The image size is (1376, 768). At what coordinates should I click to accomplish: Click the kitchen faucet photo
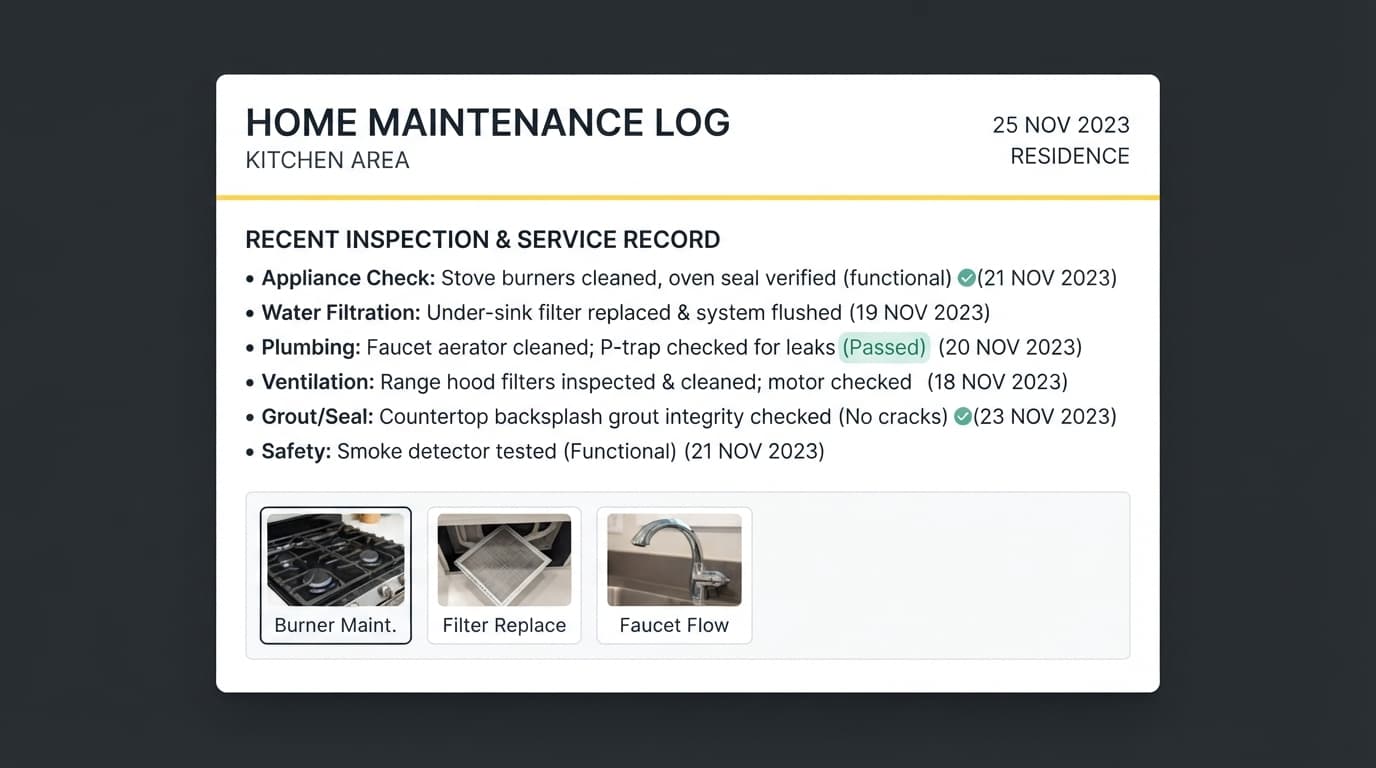point(674,560)
